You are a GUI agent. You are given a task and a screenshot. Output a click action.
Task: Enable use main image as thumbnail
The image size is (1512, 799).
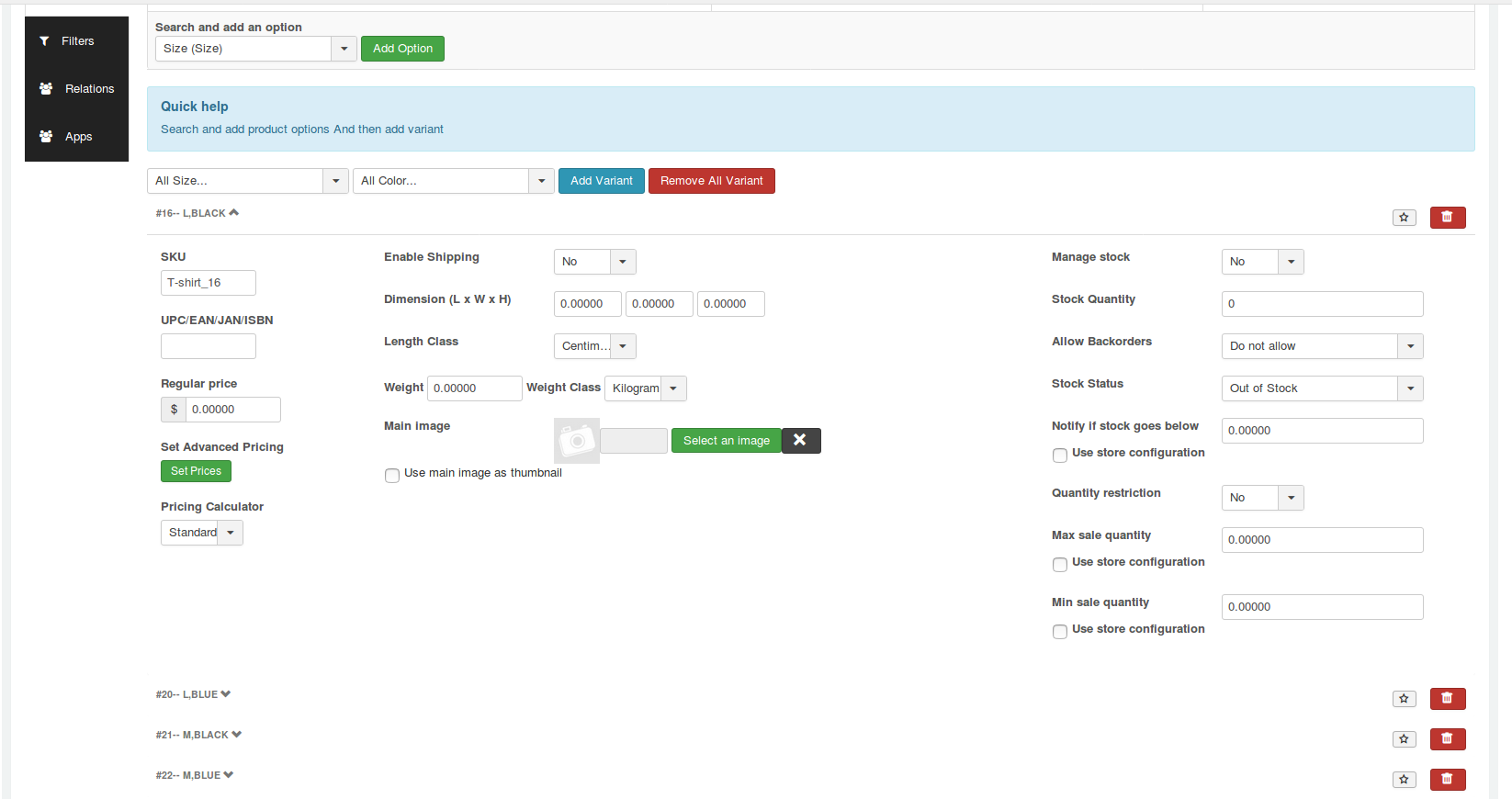click(x=392, y=476)
